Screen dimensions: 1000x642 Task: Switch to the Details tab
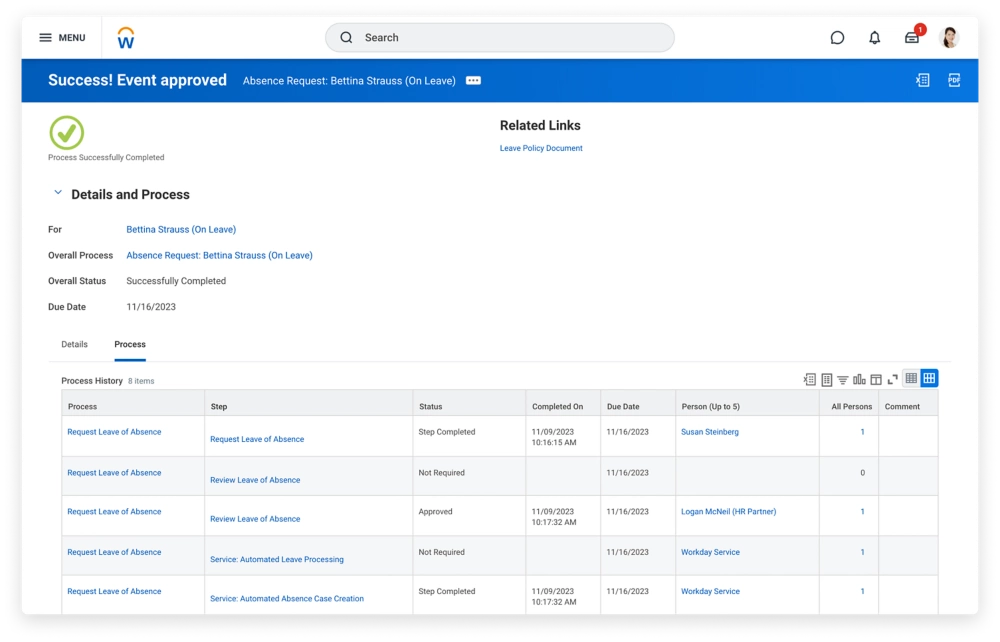pos(75,344)
